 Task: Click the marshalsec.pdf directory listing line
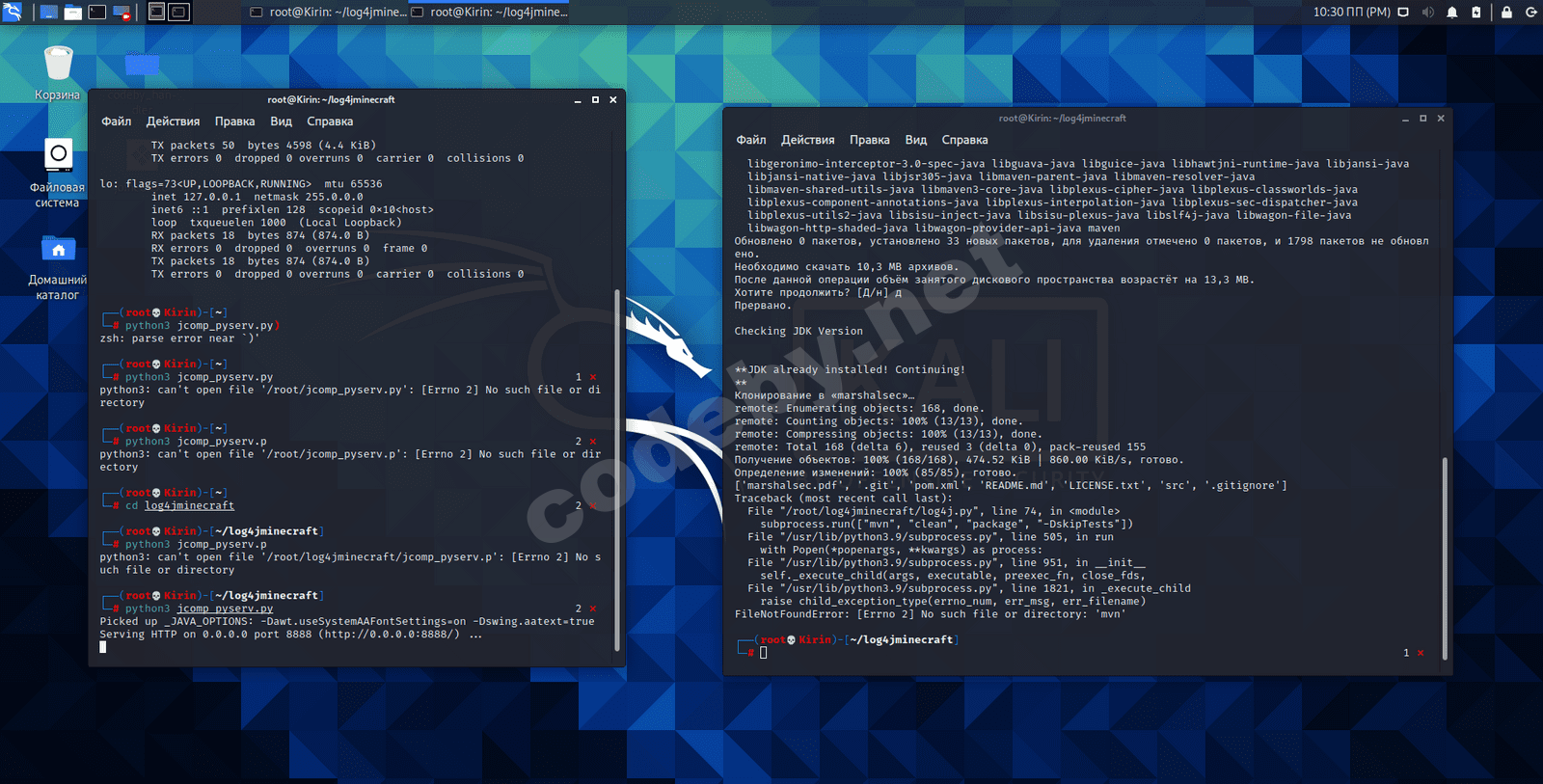pos(1011,486)
